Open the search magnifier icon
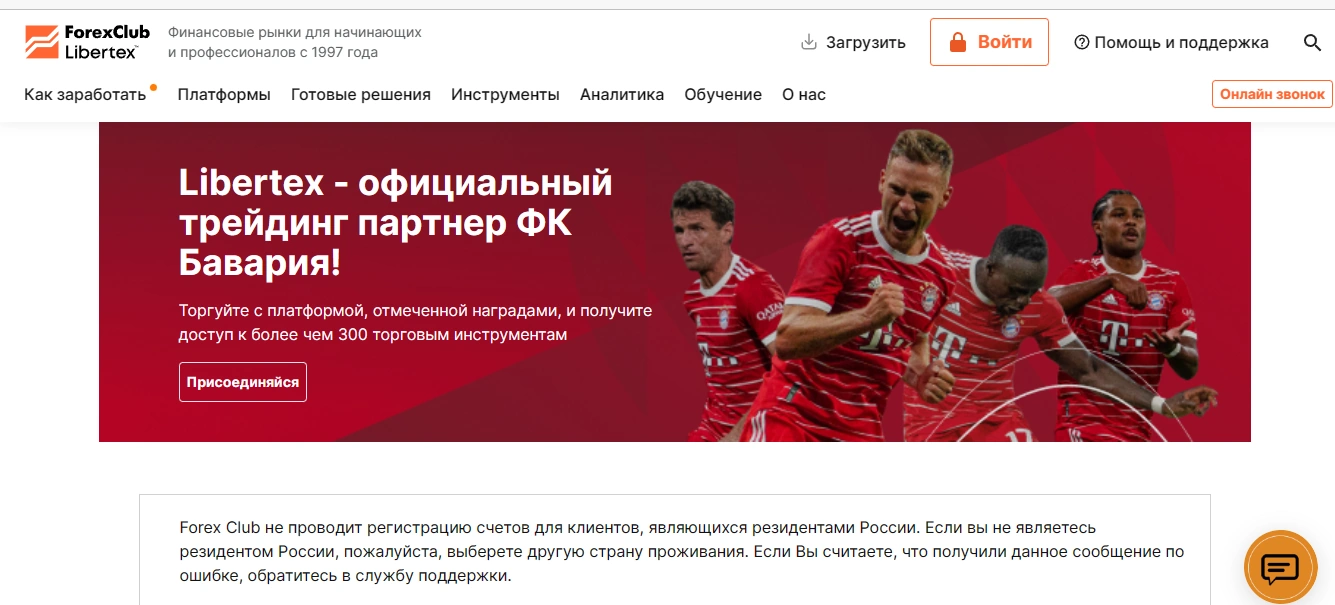 (1312, 42)
